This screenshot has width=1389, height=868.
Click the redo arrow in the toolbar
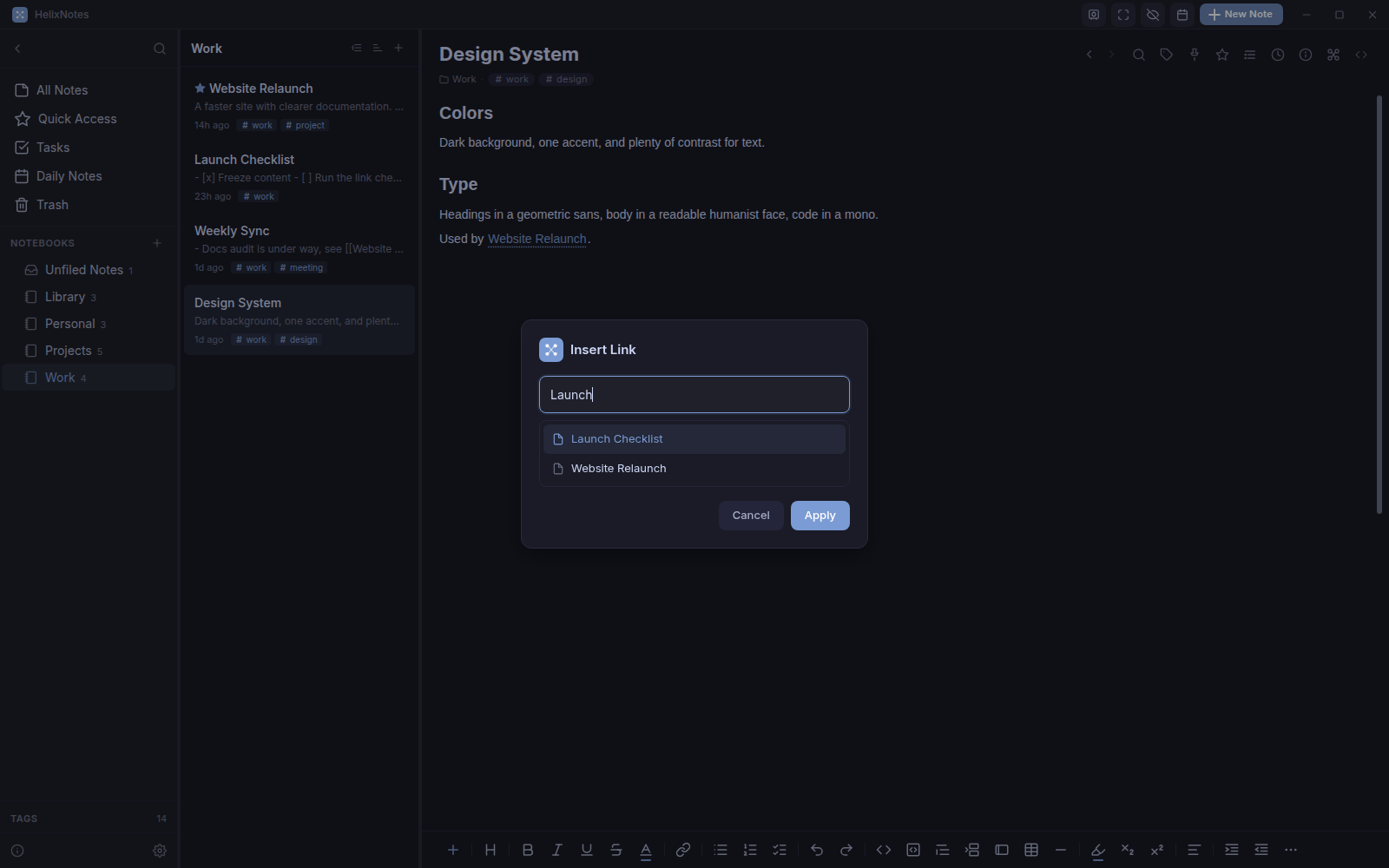coord(846,850)
